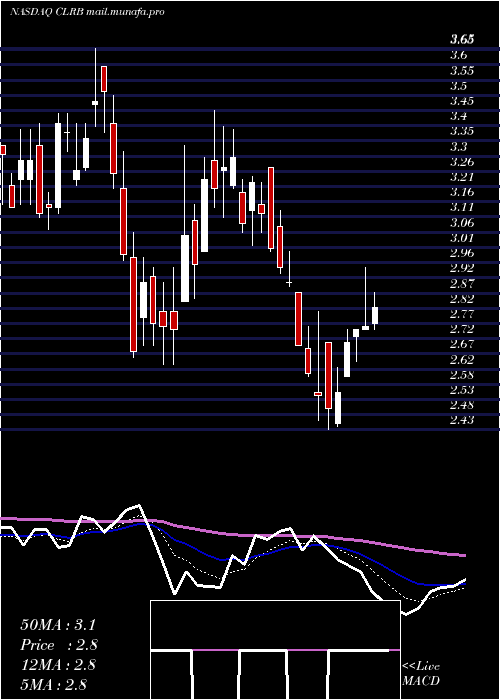The image size is (500, 700).
Task: Select the 3.3 axis value
Action: point(459,146)
